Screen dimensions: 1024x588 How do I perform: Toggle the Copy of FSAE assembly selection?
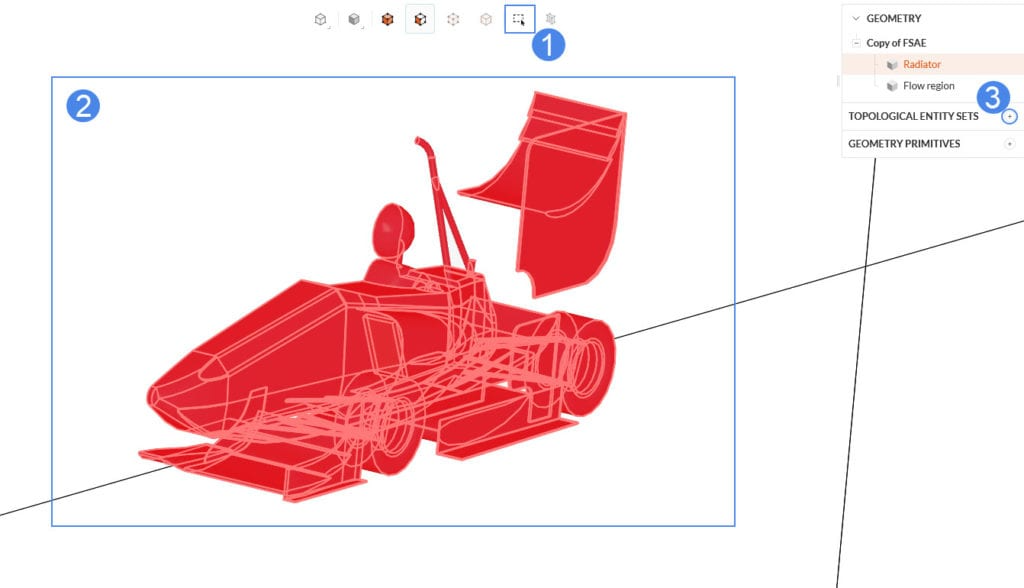click(x=898, y=42)
